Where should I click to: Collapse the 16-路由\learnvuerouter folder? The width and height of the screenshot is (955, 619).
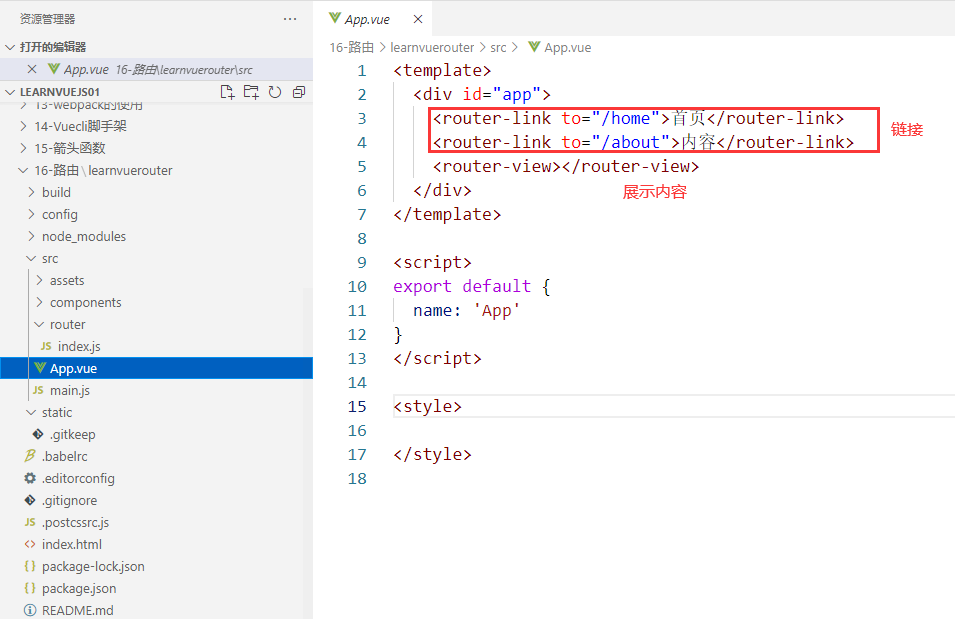pyautogui.click(x=23, y=170)
